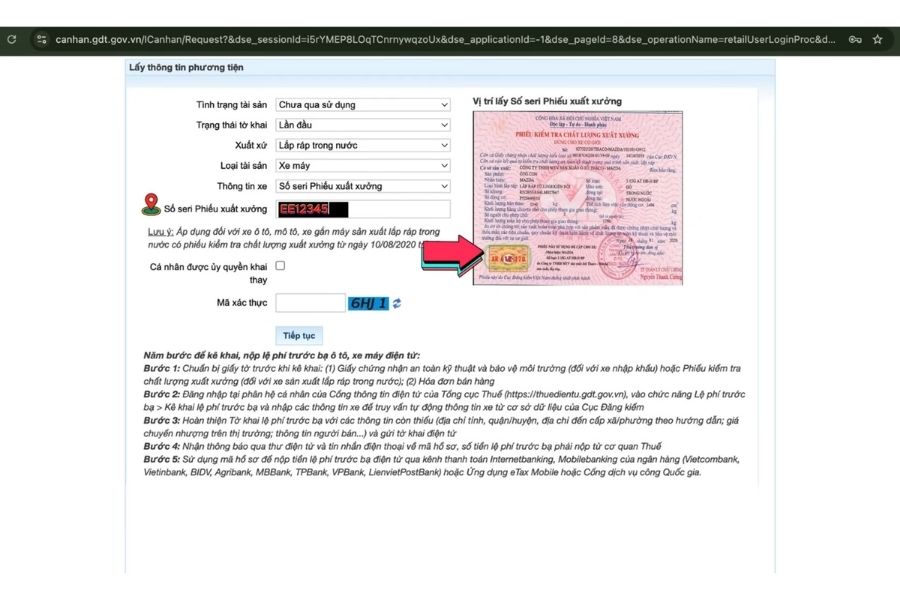Image resolution: width=900 pixels, height=600 pixels.
Task: Click the 'Tiếp tục' button
Action: coord(299,335)
